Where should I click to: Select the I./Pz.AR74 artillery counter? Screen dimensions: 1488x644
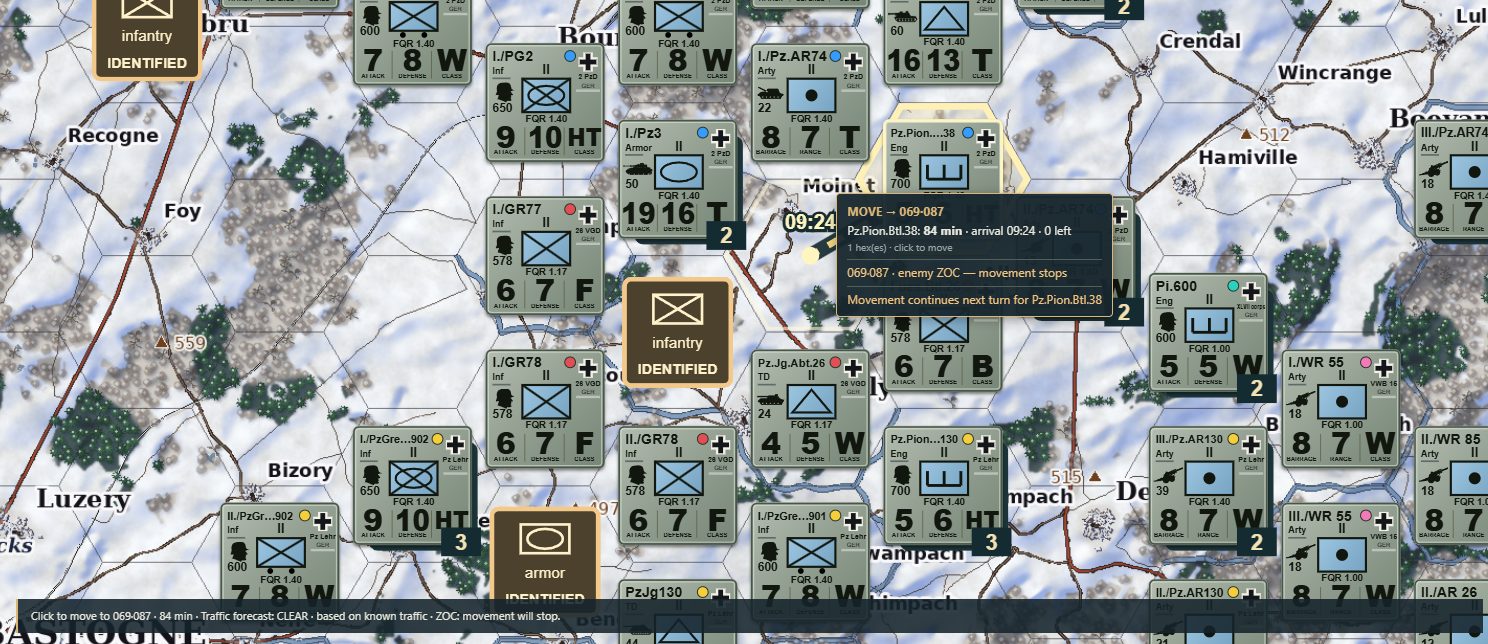(x=809, y=102)
